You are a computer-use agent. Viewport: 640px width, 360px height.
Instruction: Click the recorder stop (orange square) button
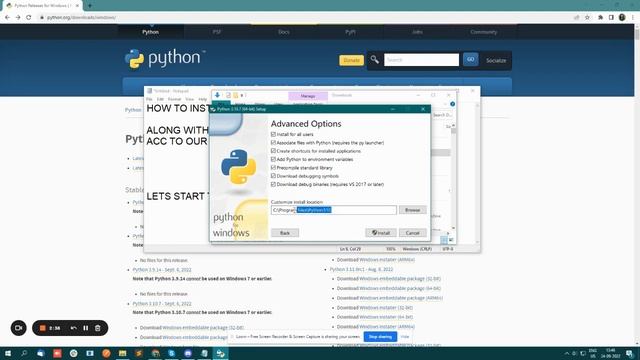click(x=42, y=328)
